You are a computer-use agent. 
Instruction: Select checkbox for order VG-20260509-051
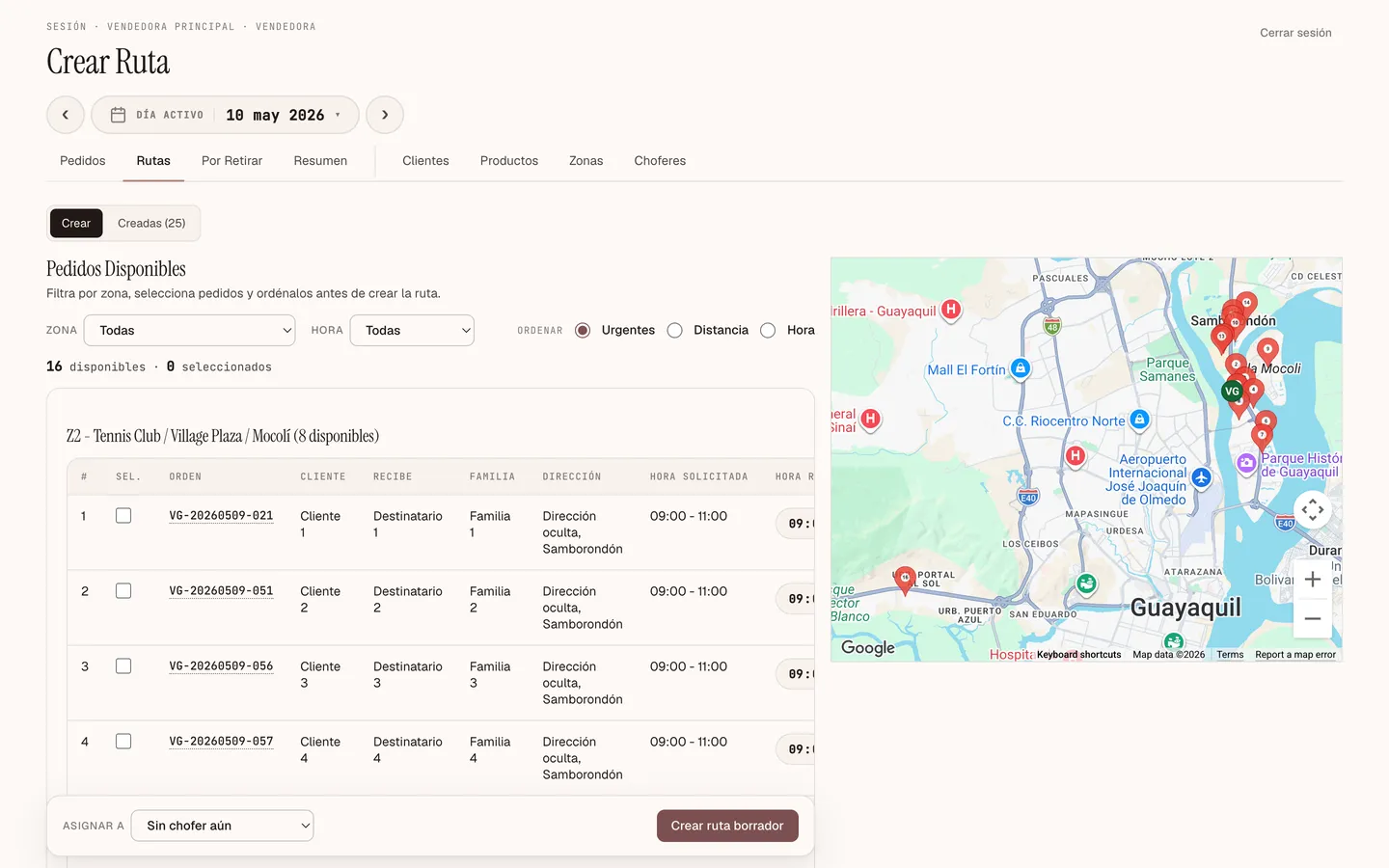123,591
